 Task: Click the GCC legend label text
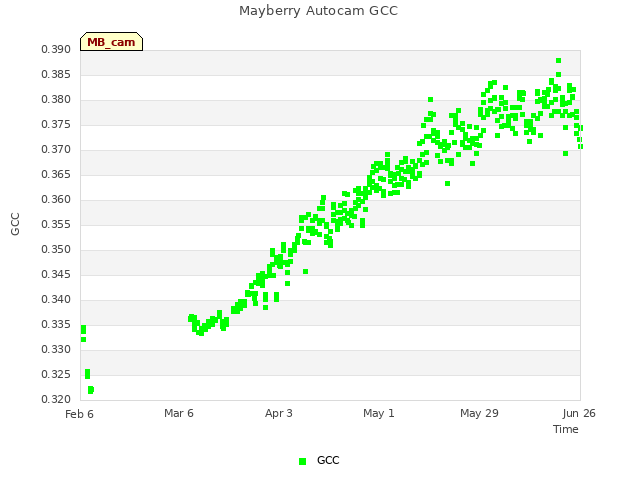(x=328, y=460)
